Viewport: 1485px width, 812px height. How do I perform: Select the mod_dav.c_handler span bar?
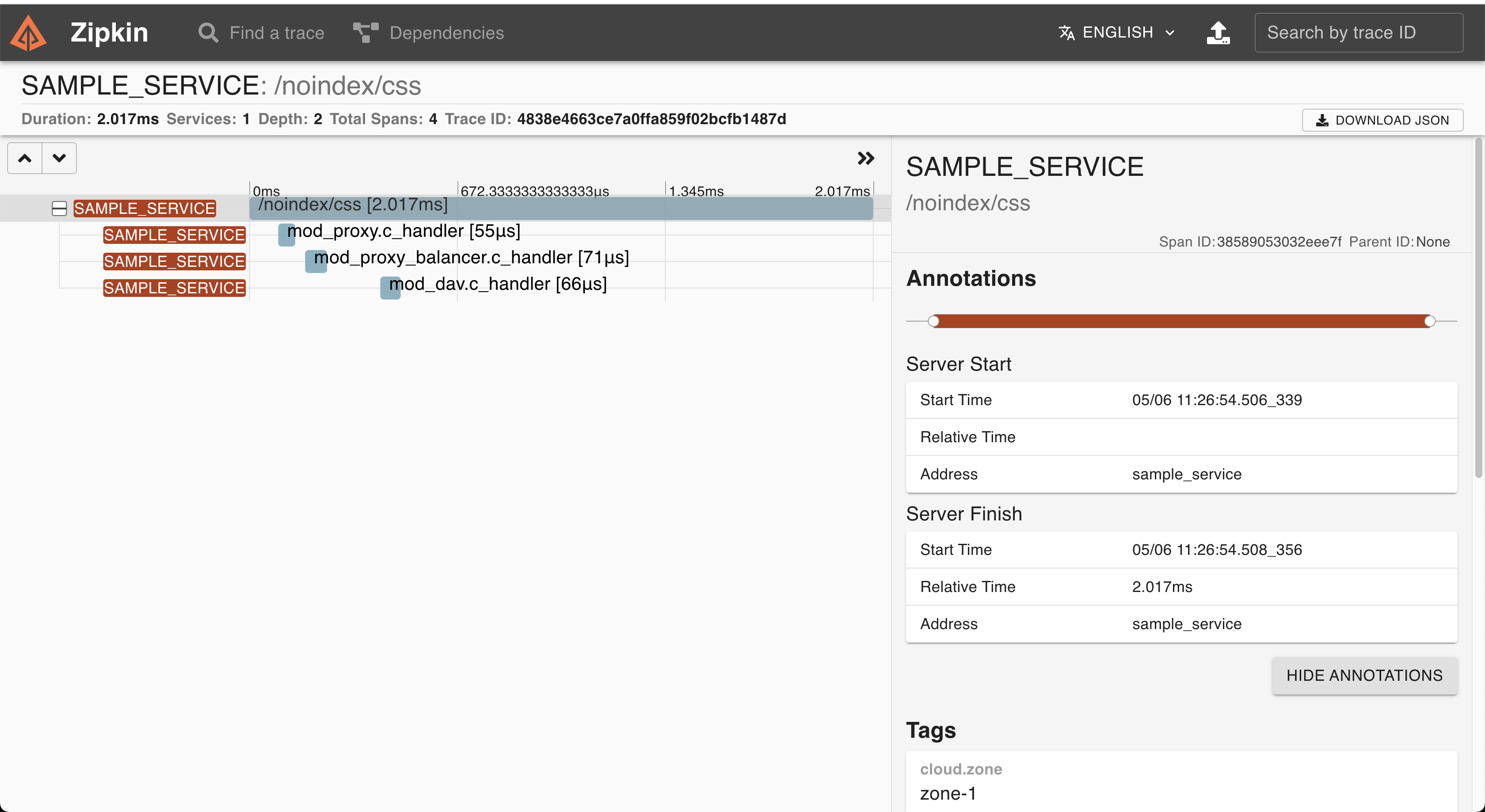pos(390,288)
